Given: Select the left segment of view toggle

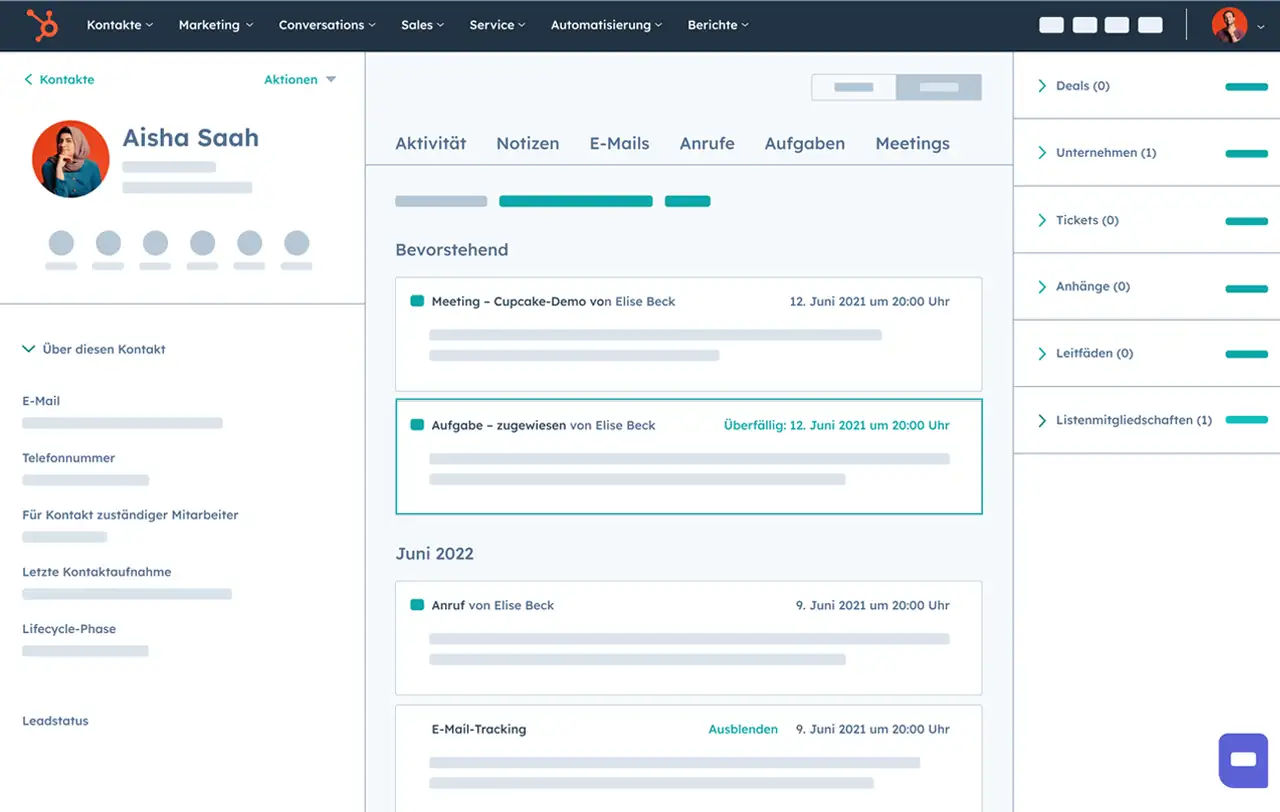Looking at the screenshot, I should 853,88.
